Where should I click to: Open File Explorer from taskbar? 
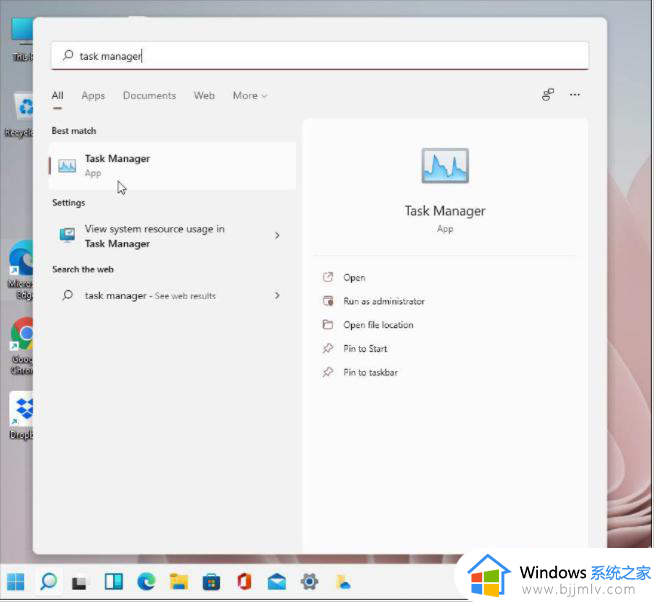(179, 582)
